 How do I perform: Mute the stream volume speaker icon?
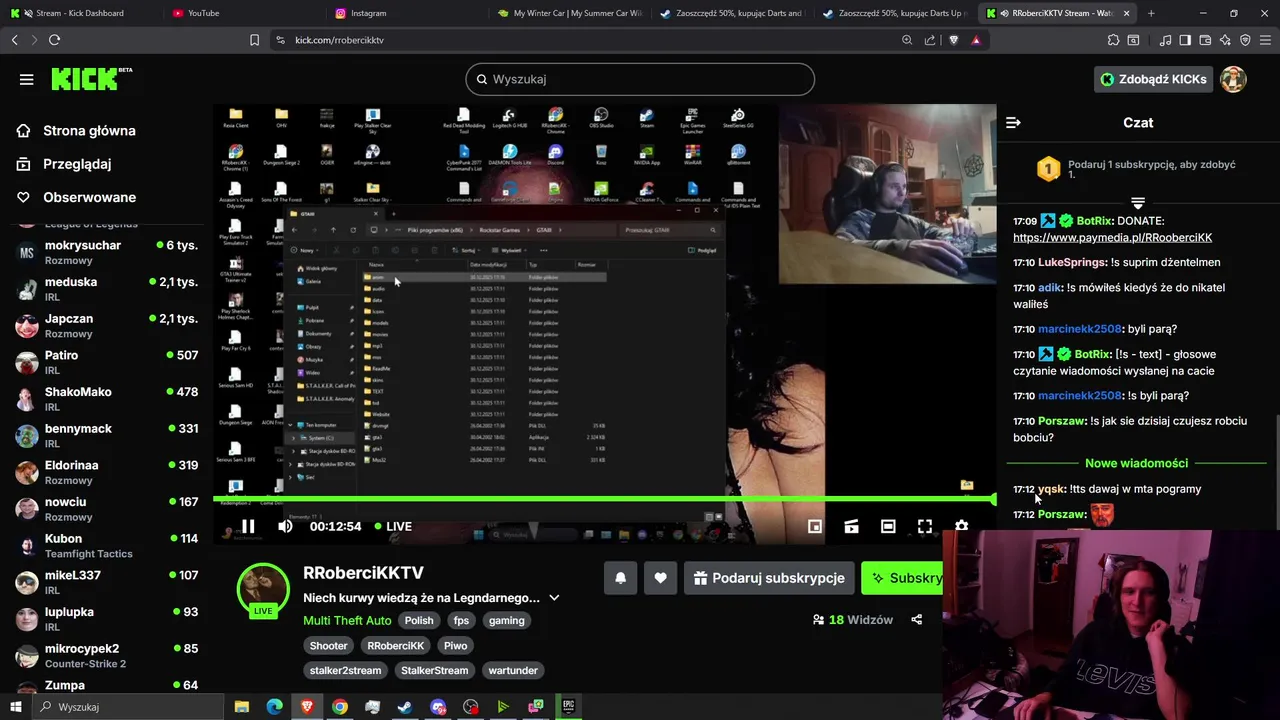pyautogui.click(x=285, y=526)
